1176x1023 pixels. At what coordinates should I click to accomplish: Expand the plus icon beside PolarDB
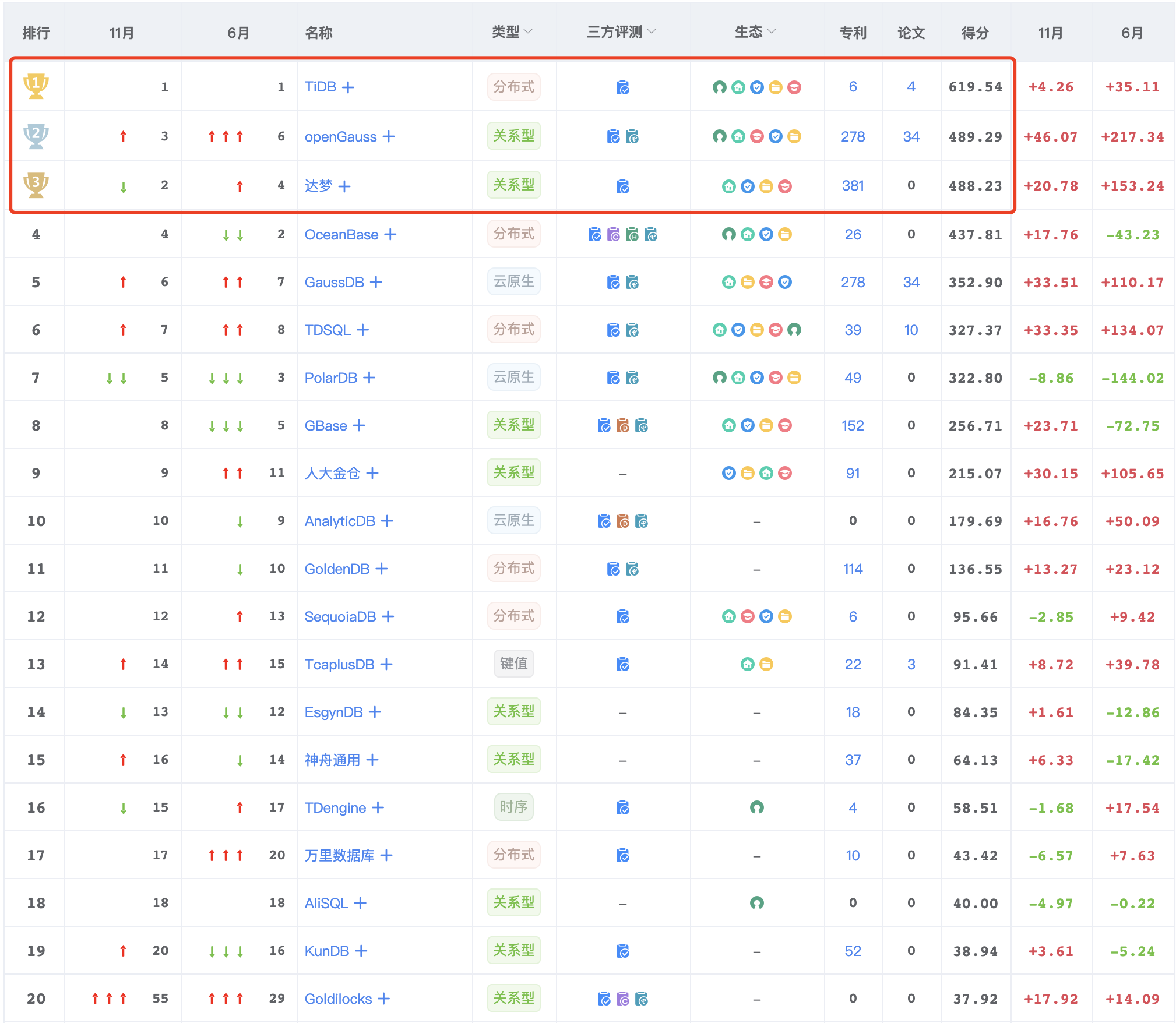pos(369,378)
